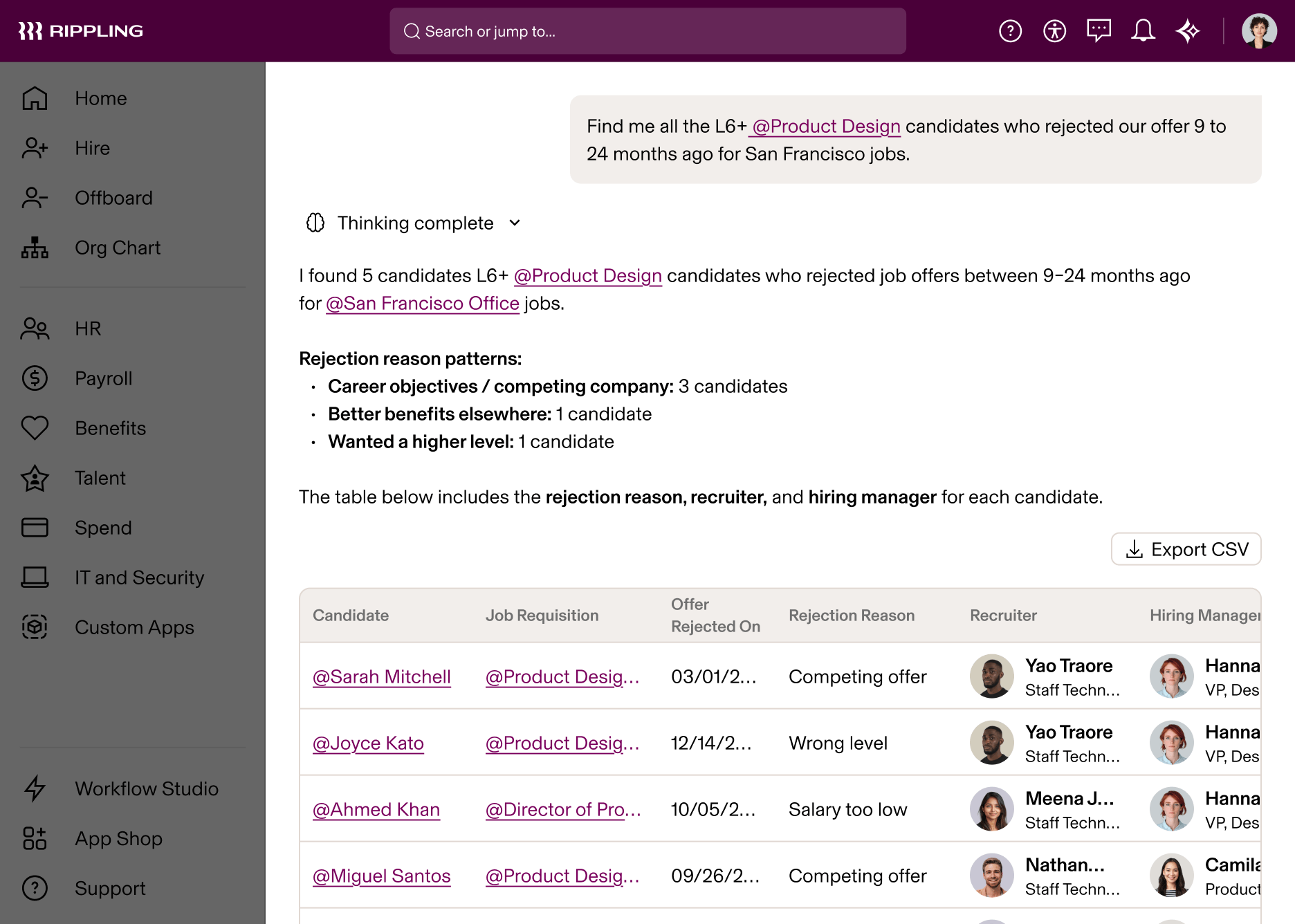Open Org Chart from the sidebar
The image size is (1295, 924).
[x=118, y=248]
